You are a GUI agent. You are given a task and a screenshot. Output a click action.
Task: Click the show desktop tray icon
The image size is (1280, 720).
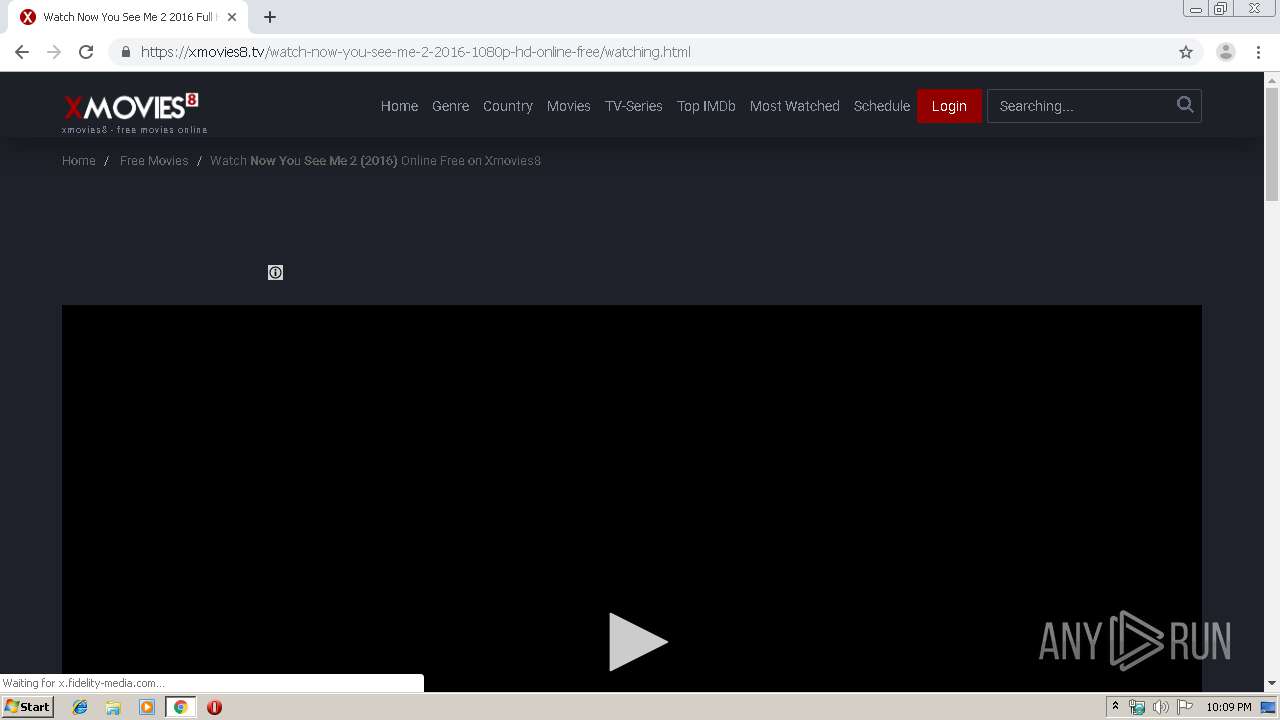pyautogui.click(x=1268, y=707)
